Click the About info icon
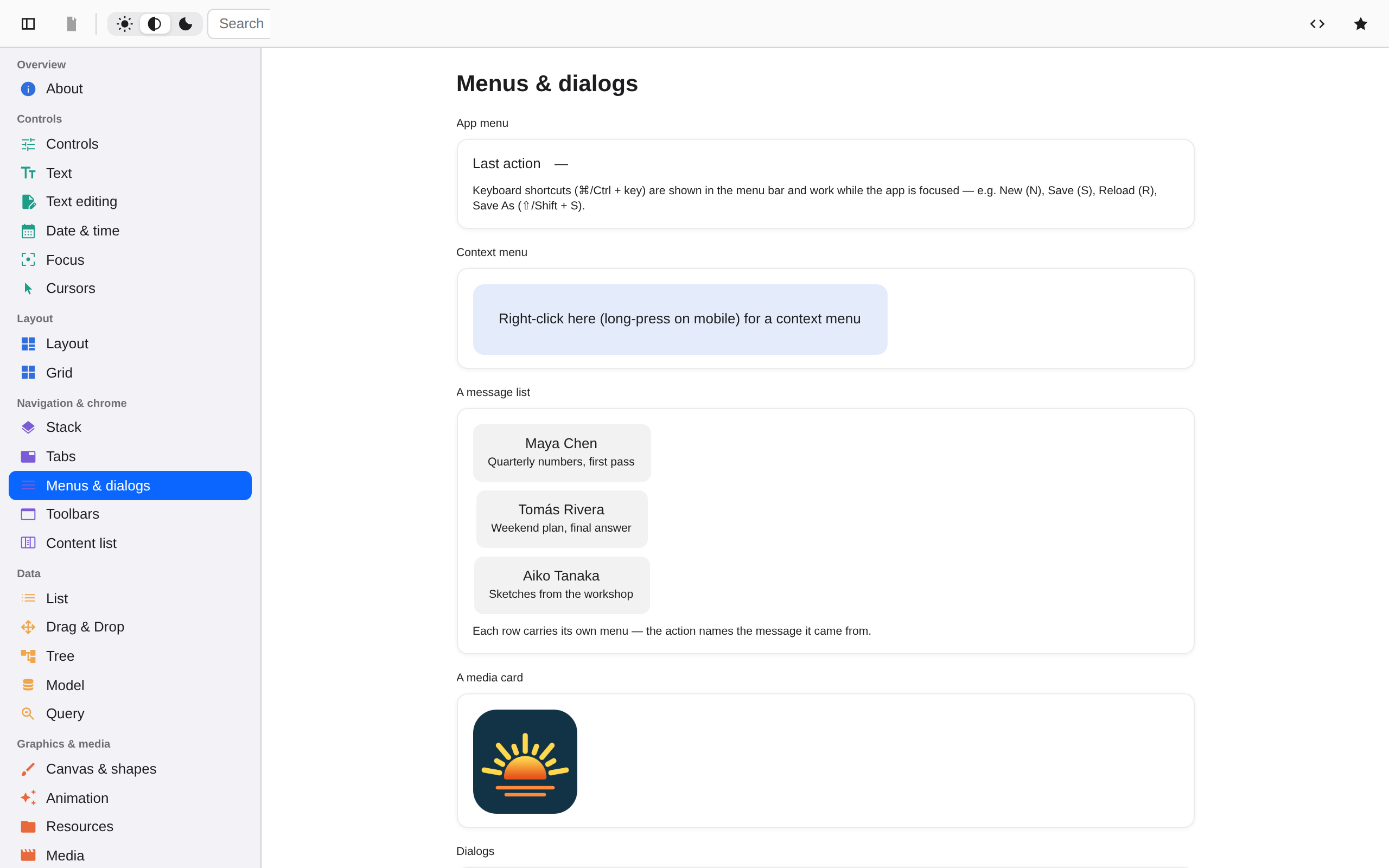1389x868 pixels. pyautogui.click(x=28, y=89)
